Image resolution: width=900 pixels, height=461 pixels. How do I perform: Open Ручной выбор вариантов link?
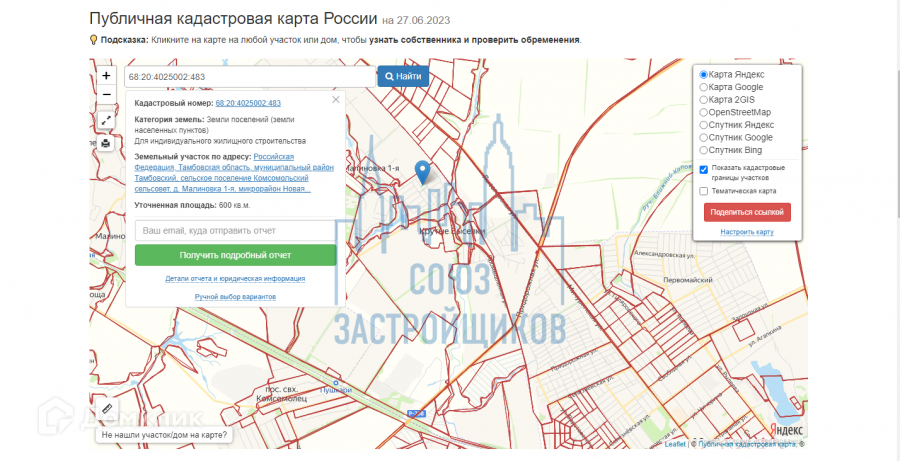coord(235,297)
